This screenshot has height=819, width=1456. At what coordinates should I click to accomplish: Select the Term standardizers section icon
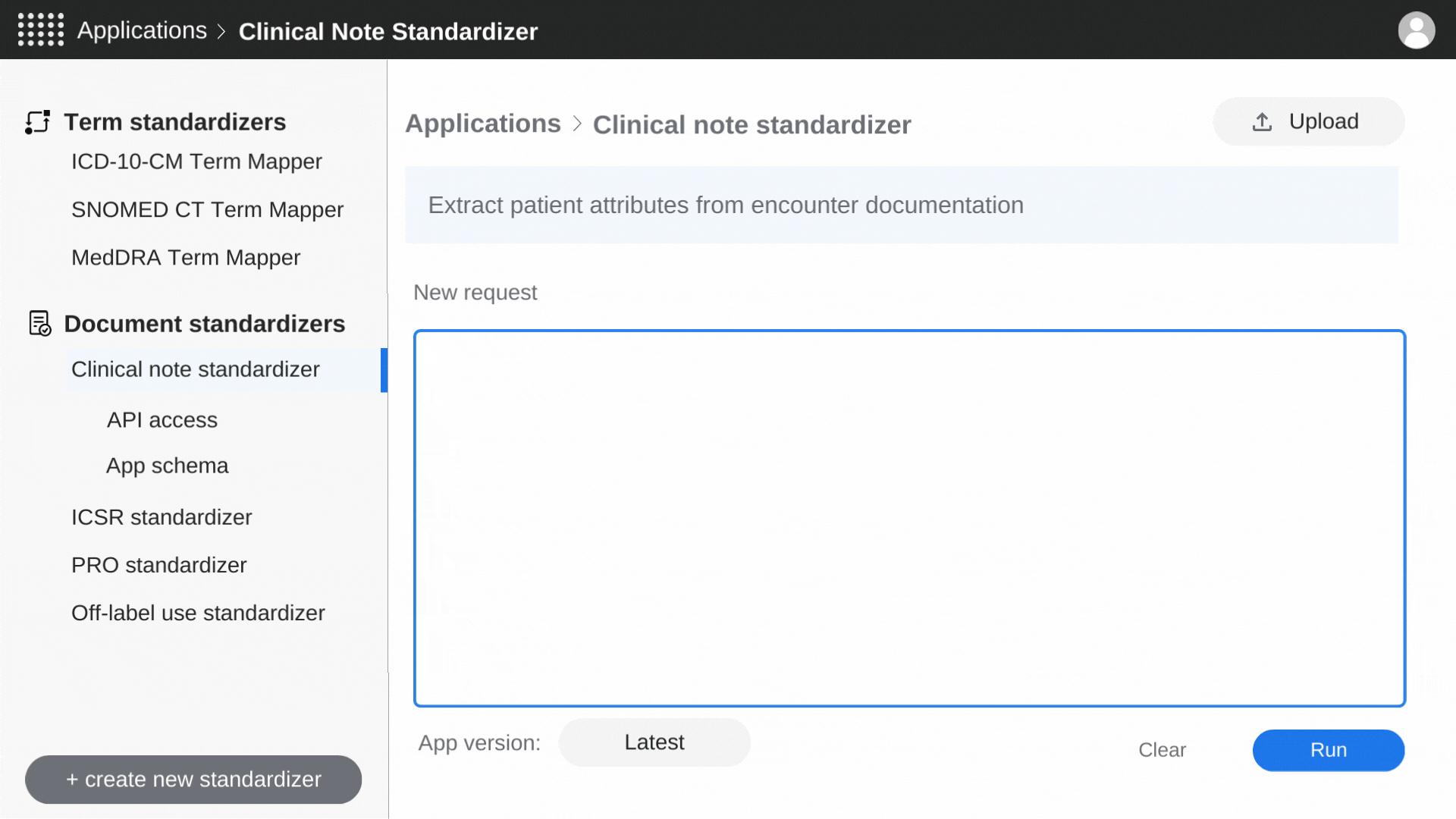37,121
